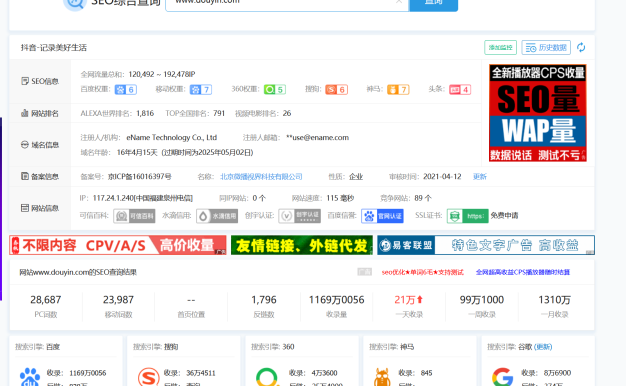
Task: Open the SEO量 WAP量 advertisement image
Action: [537, 113]
